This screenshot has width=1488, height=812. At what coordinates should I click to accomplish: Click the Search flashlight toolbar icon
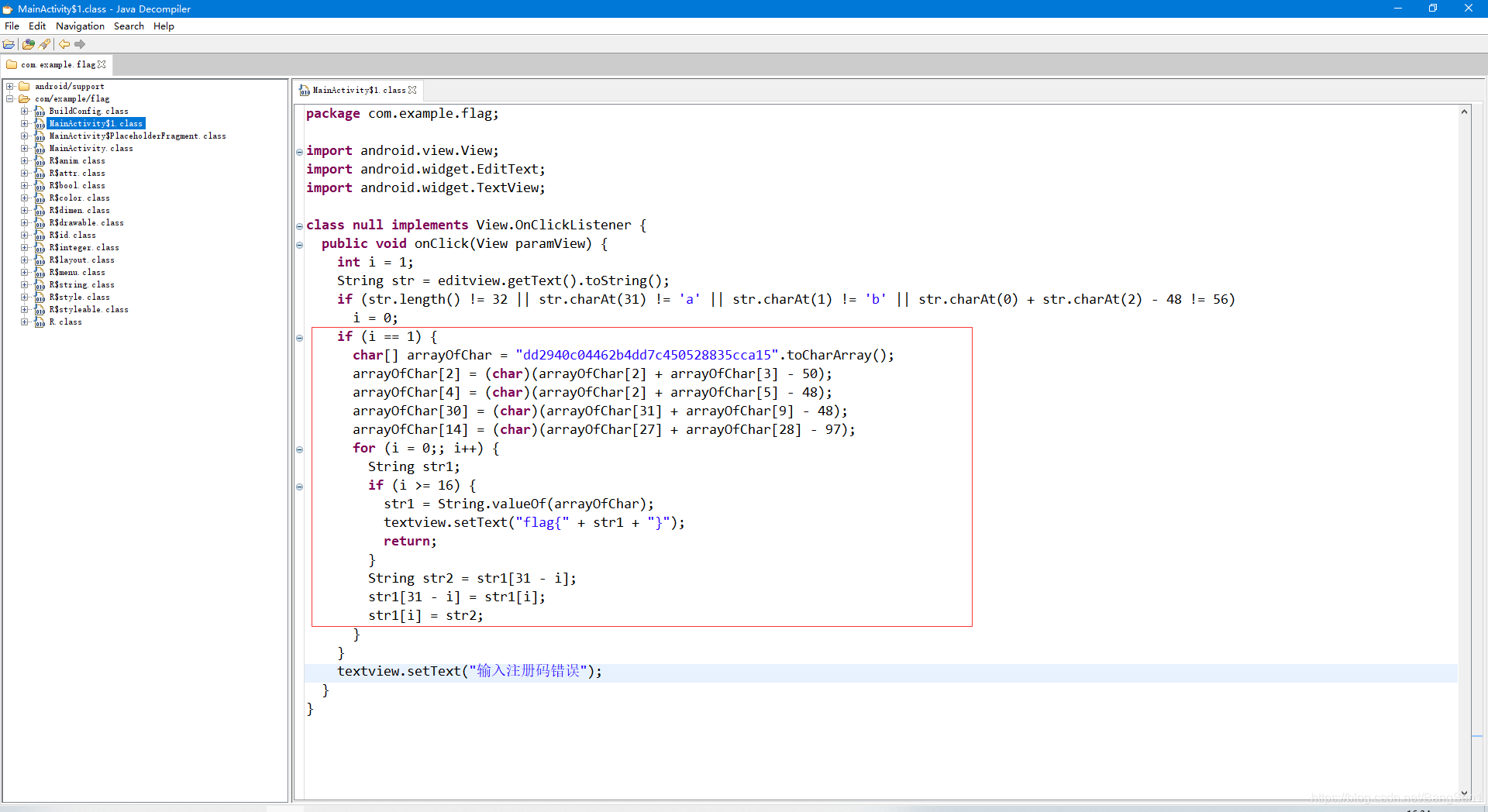[x=45, y=44]
